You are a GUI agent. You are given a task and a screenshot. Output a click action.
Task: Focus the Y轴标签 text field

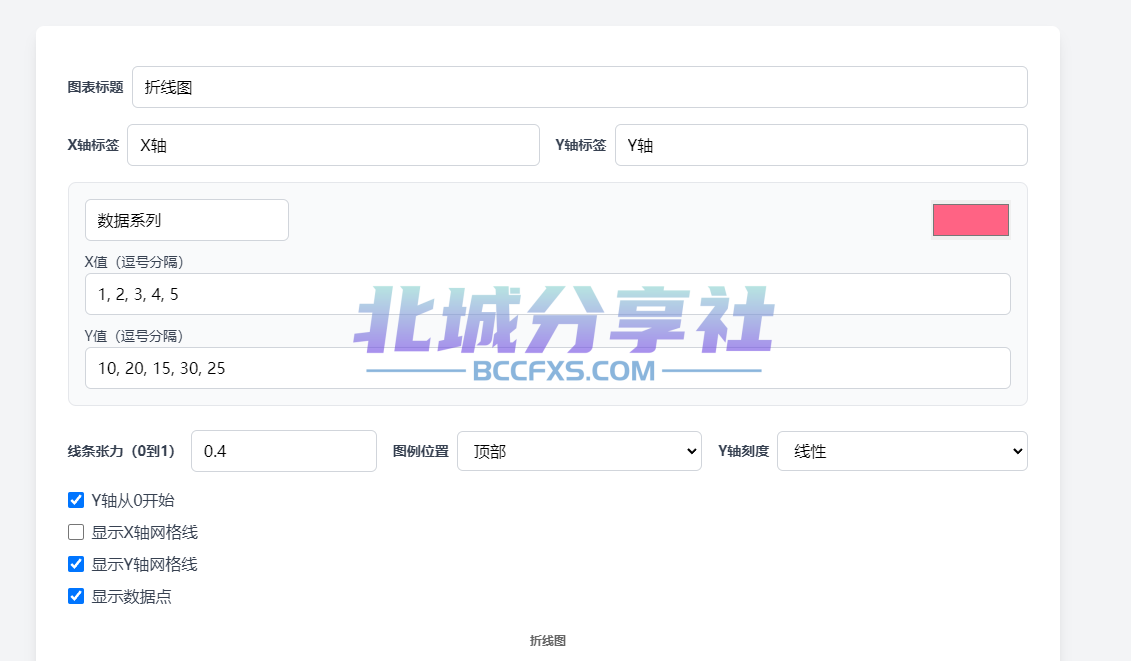(821, 145)
